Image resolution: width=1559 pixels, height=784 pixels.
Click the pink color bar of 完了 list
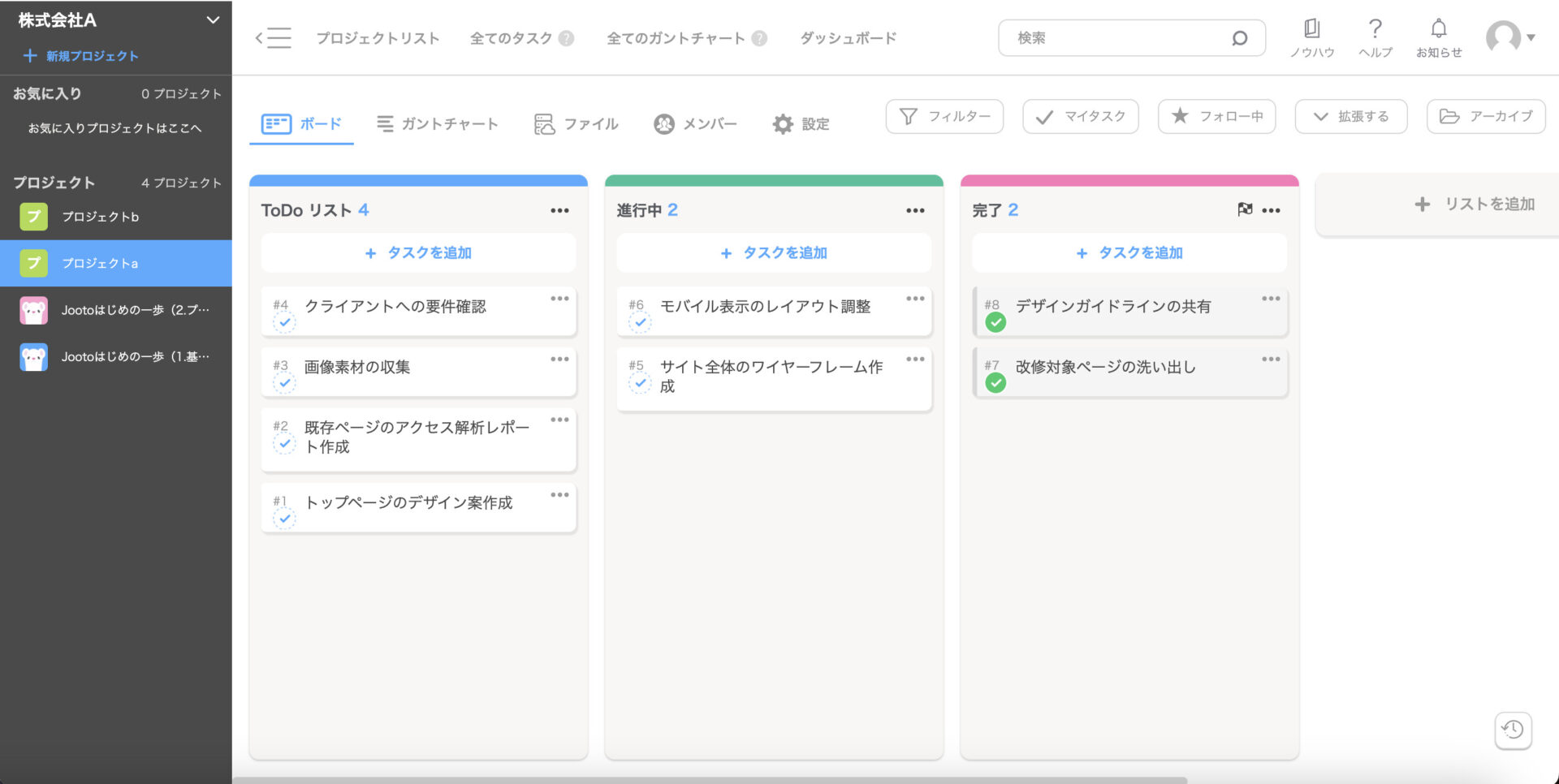tap(1128, 179)
